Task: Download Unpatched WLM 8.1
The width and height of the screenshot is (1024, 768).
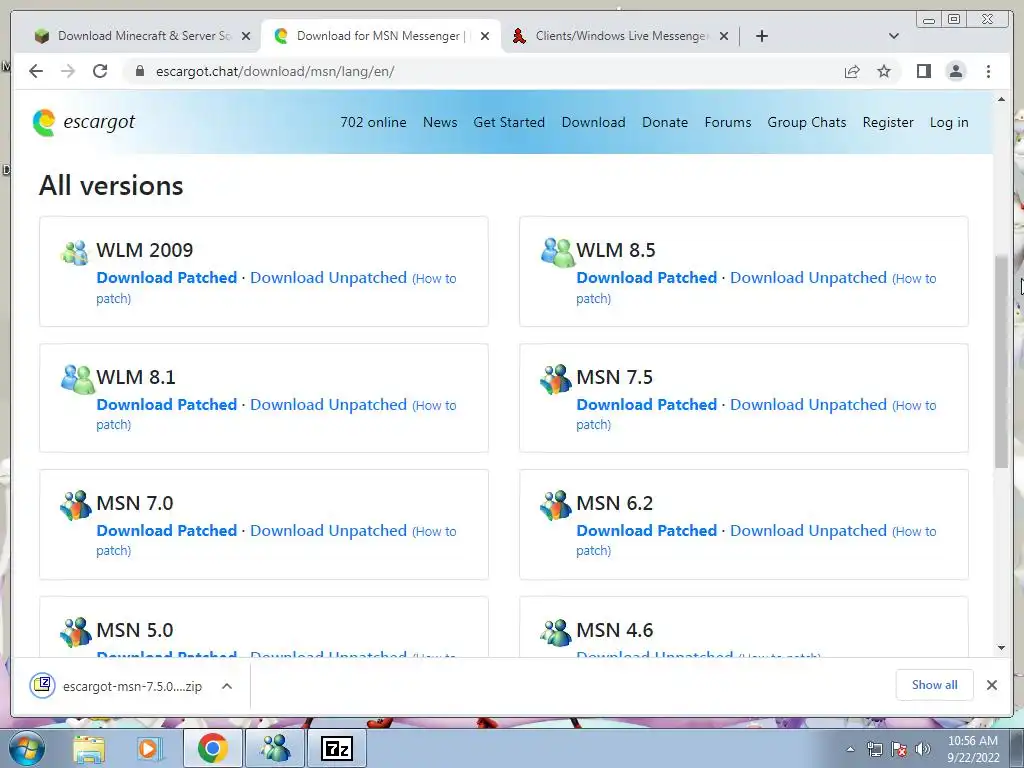Action: point(328,404)
